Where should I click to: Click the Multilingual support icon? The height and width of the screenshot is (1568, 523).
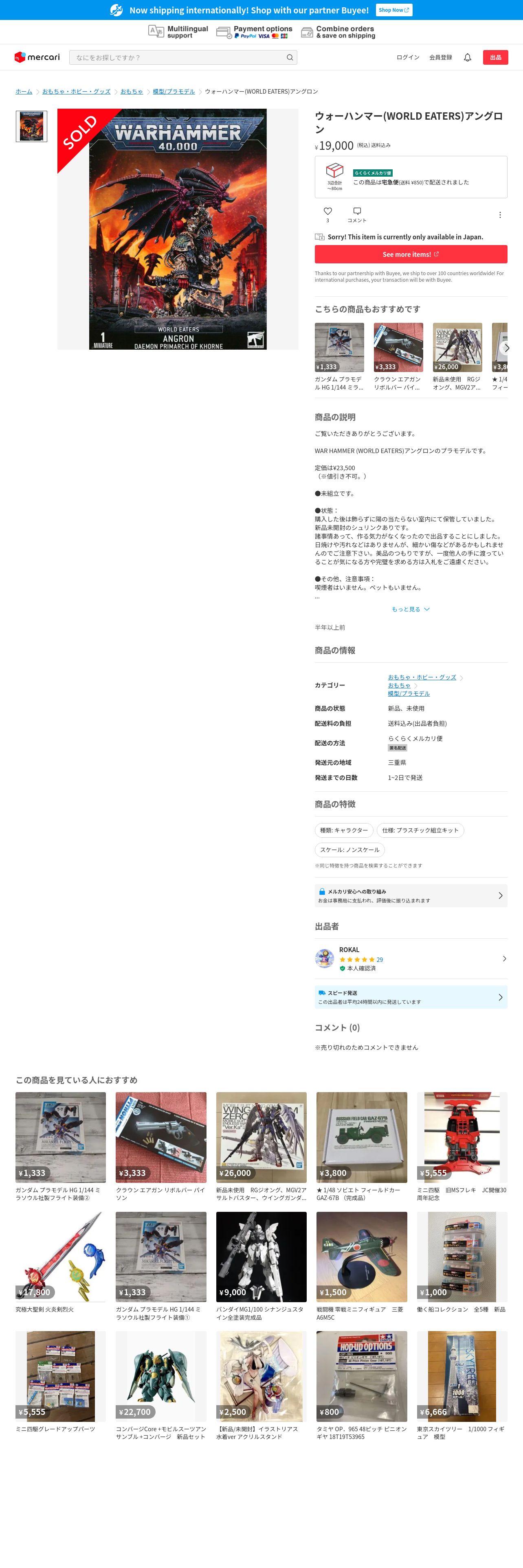click(156, 32)
